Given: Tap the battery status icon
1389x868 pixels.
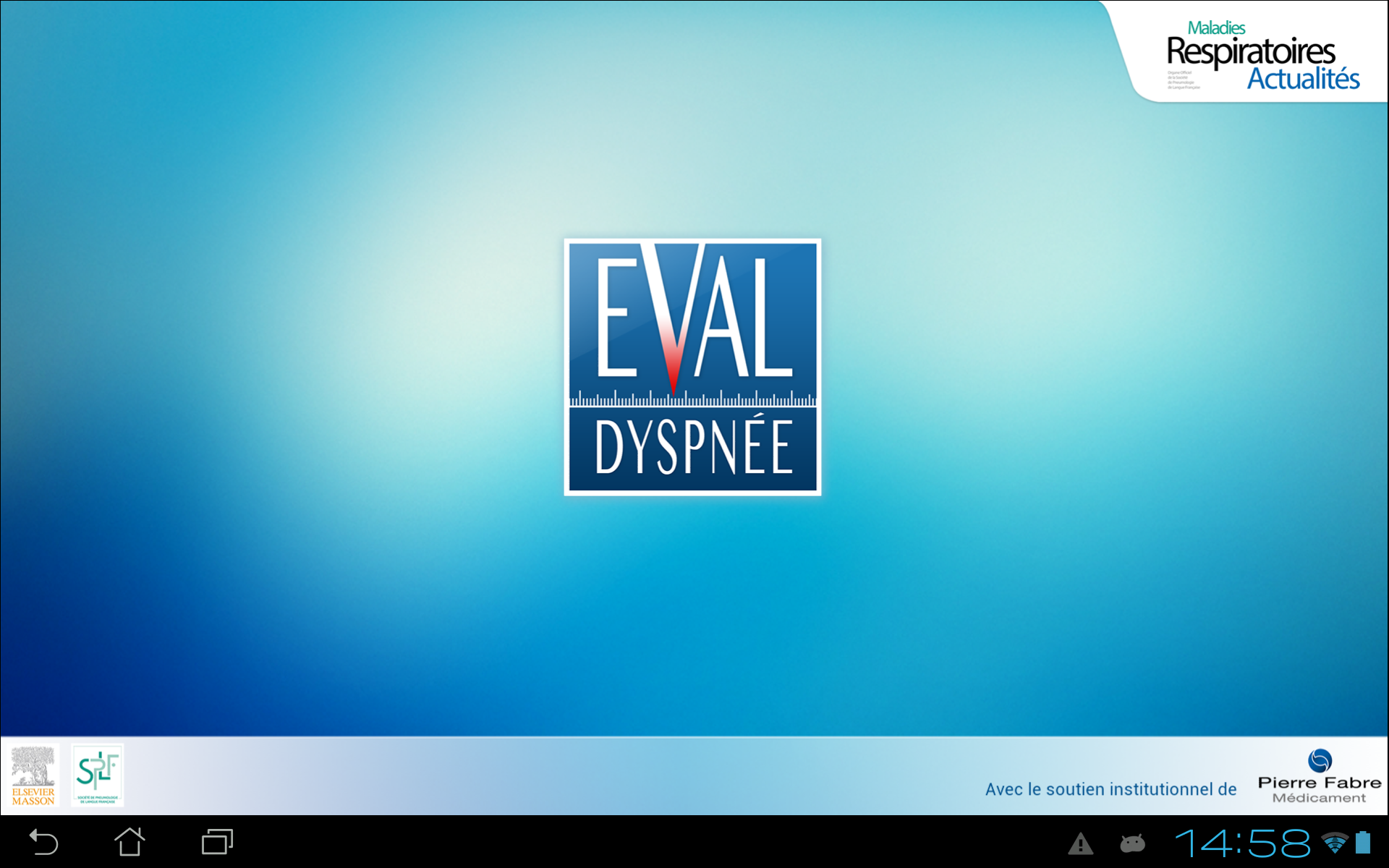Looking at the screenshot, I should point(1363,843).
